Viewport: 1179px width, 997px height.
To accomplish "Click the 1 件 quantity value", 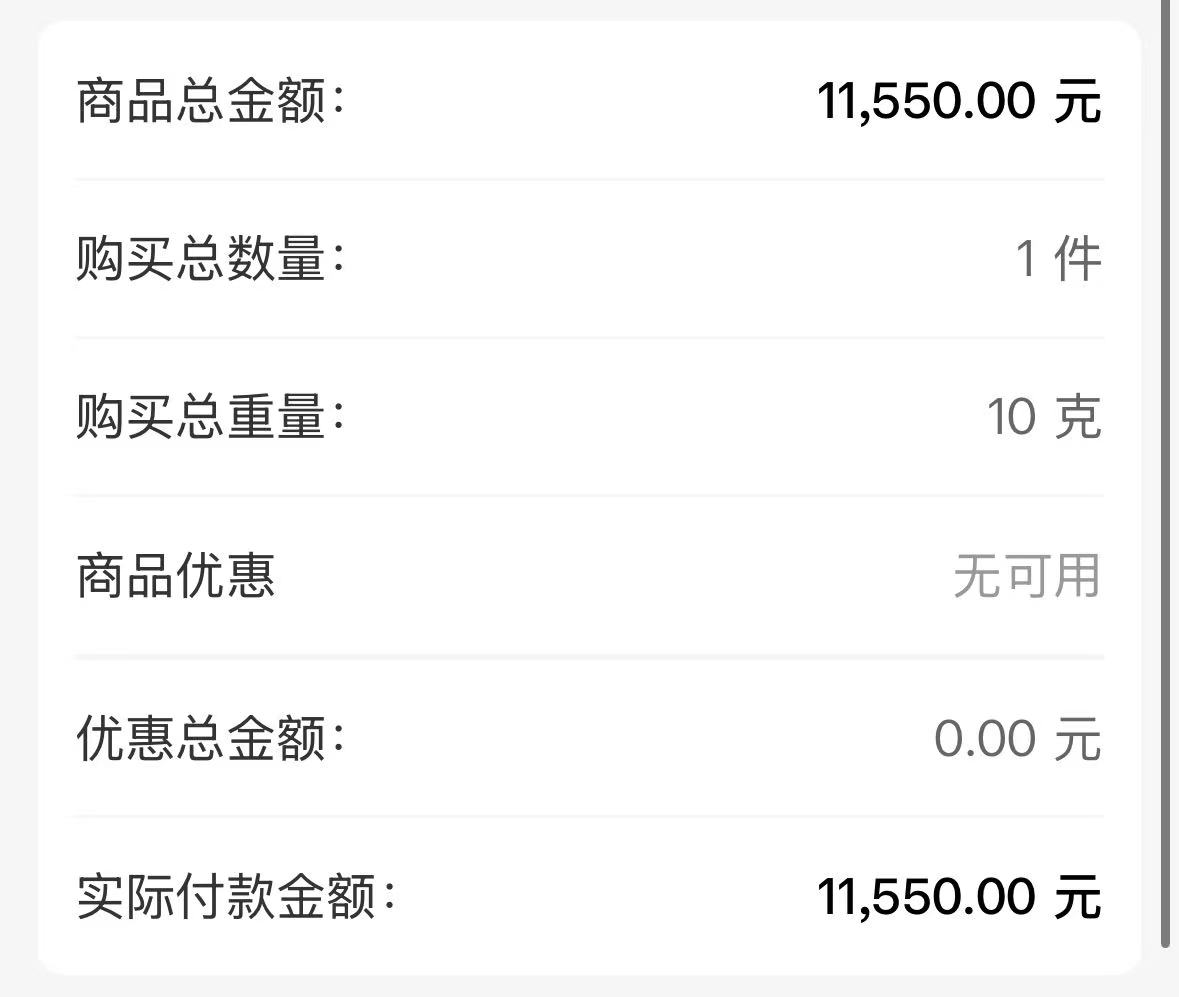I will pyautogui.click(x=1058, y=260).
